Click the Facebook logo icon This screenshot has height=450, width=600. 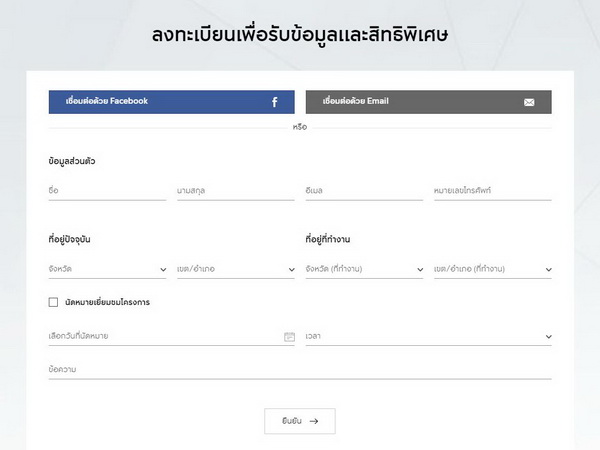[275, 102]
